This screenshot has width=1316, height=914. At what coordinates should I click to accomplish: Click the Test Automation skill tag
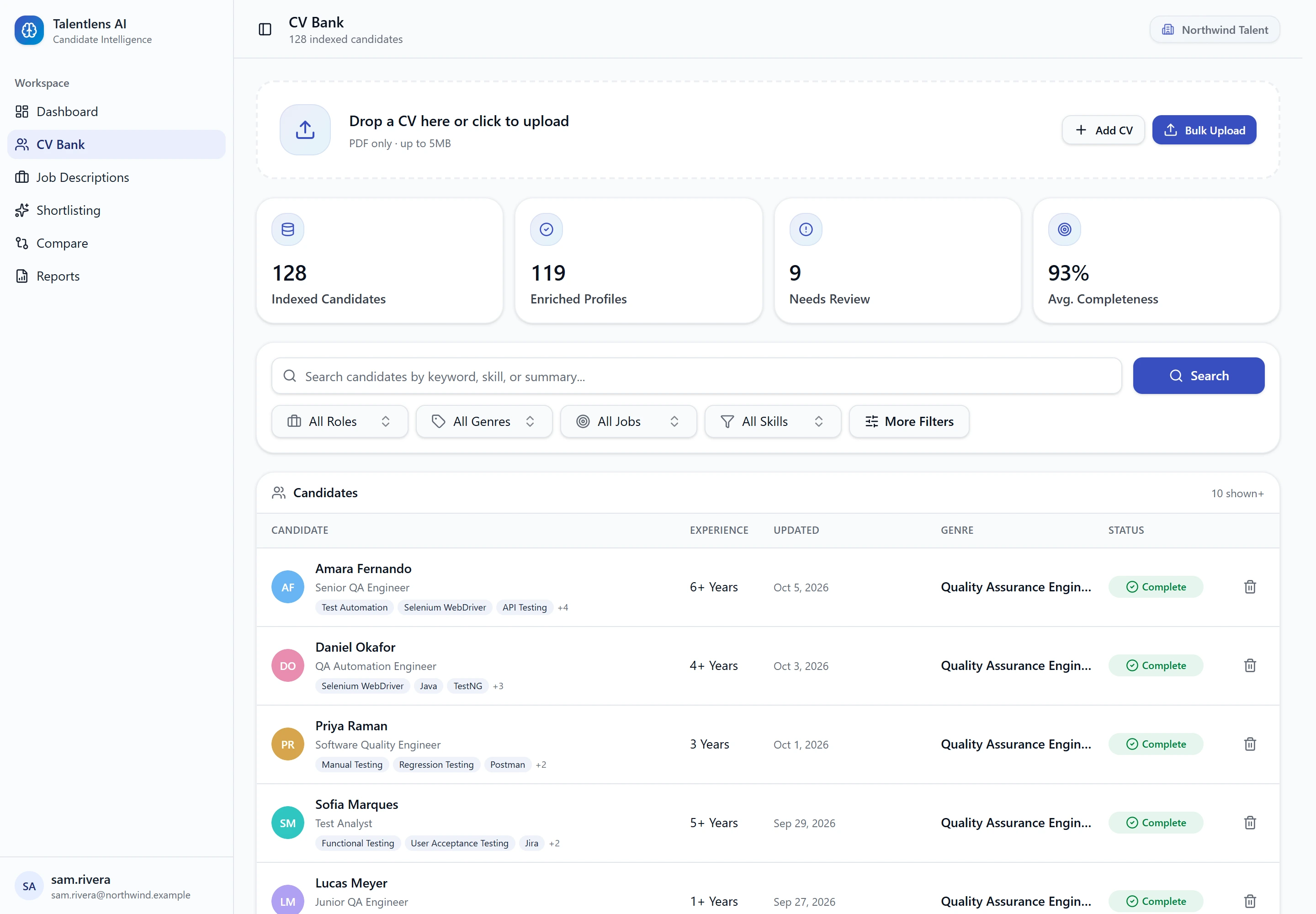[355, 608]
